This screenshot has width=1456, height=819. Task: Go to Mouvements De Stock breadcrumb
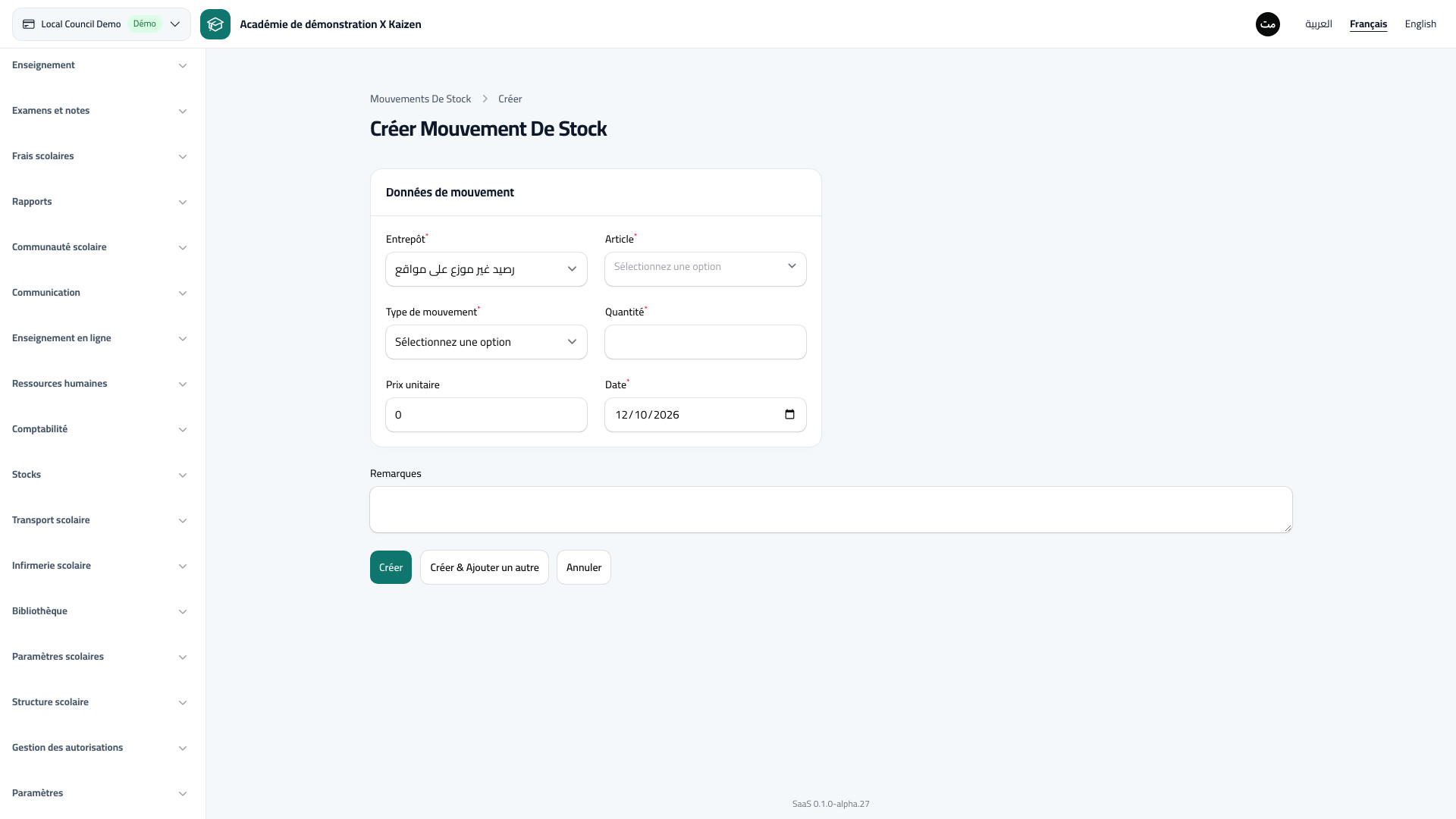(x=420, y=99)
